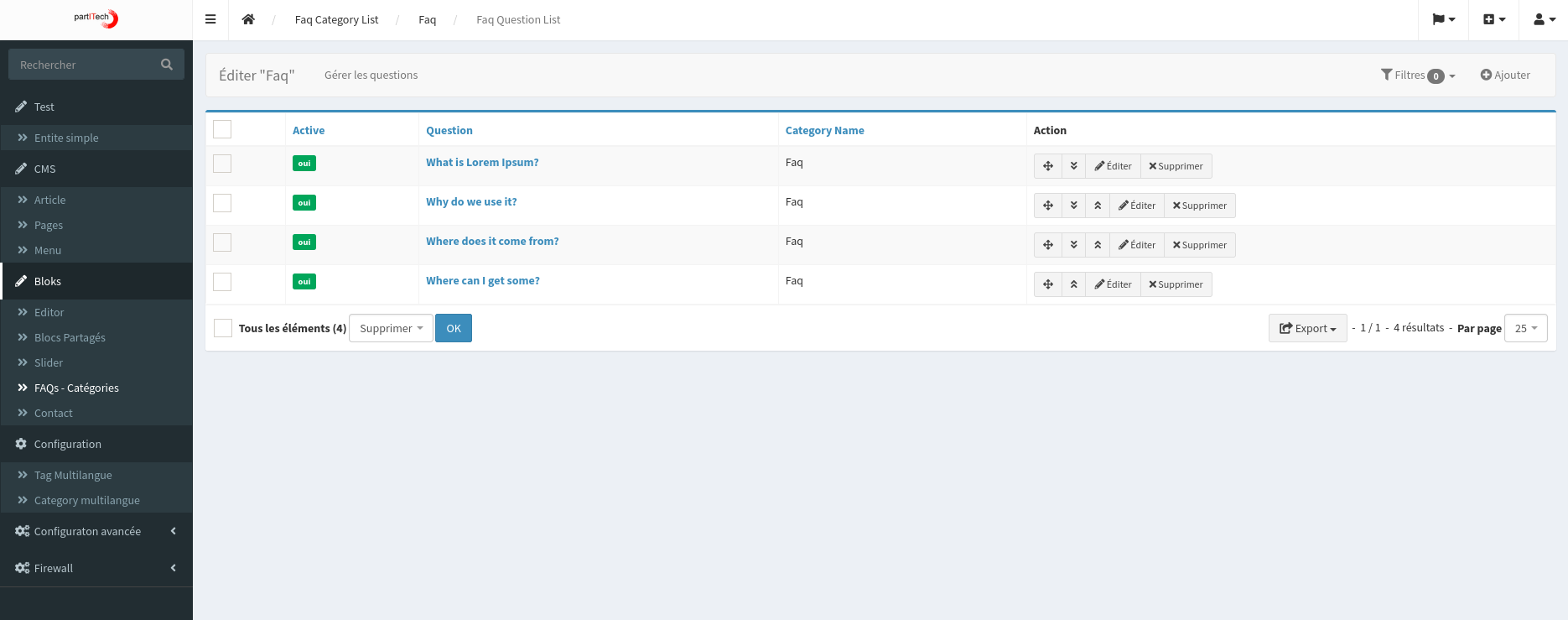1568x620 pixels.
Task: Toggle oui badge for What is Lorem Ipsum?
Action: pyautogui.click(x=304, y=164)
